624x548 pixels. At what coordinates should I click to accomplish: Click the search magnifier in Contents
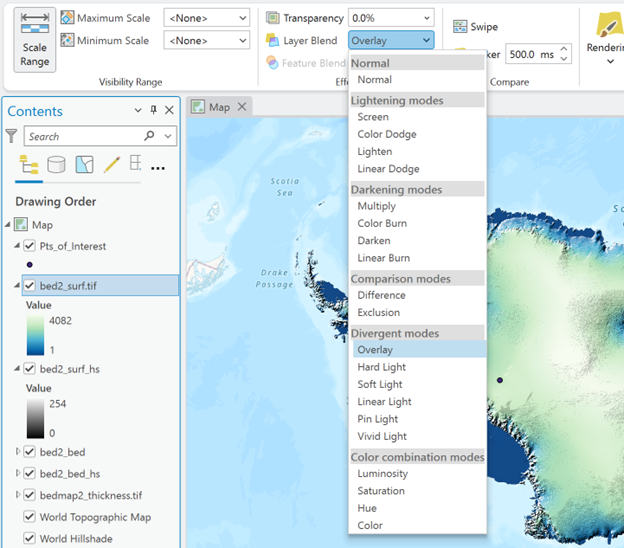click(149, 136)
